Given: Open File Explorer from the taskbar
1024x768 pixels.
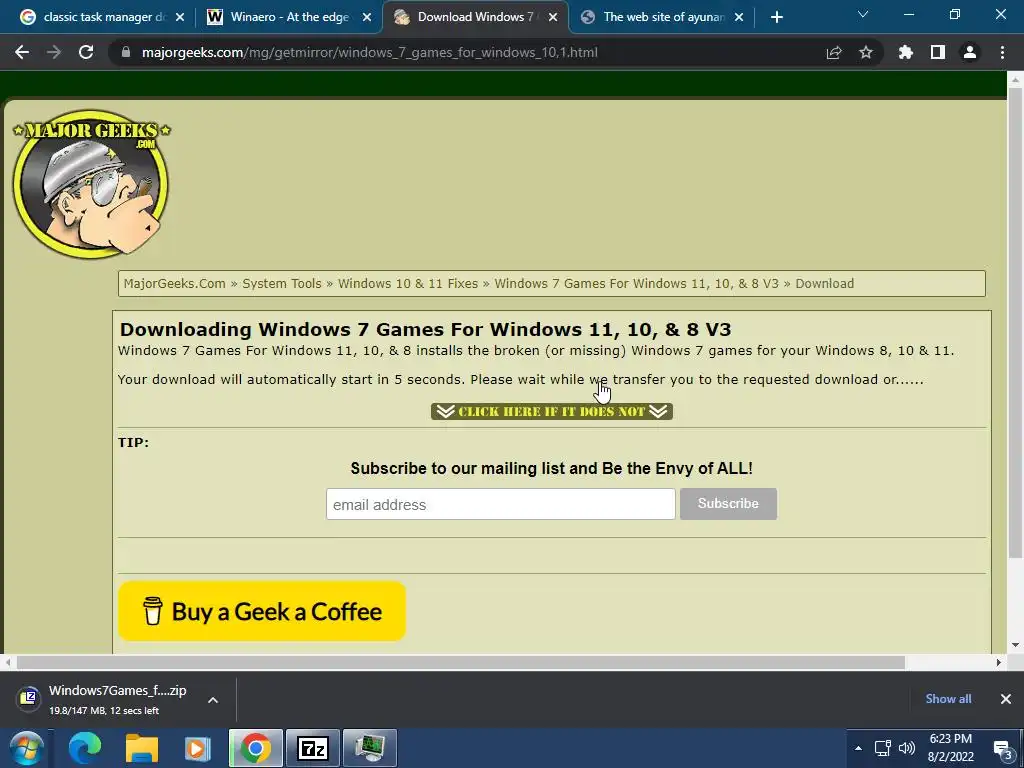Looking at the screenshot, I should 142,748.
